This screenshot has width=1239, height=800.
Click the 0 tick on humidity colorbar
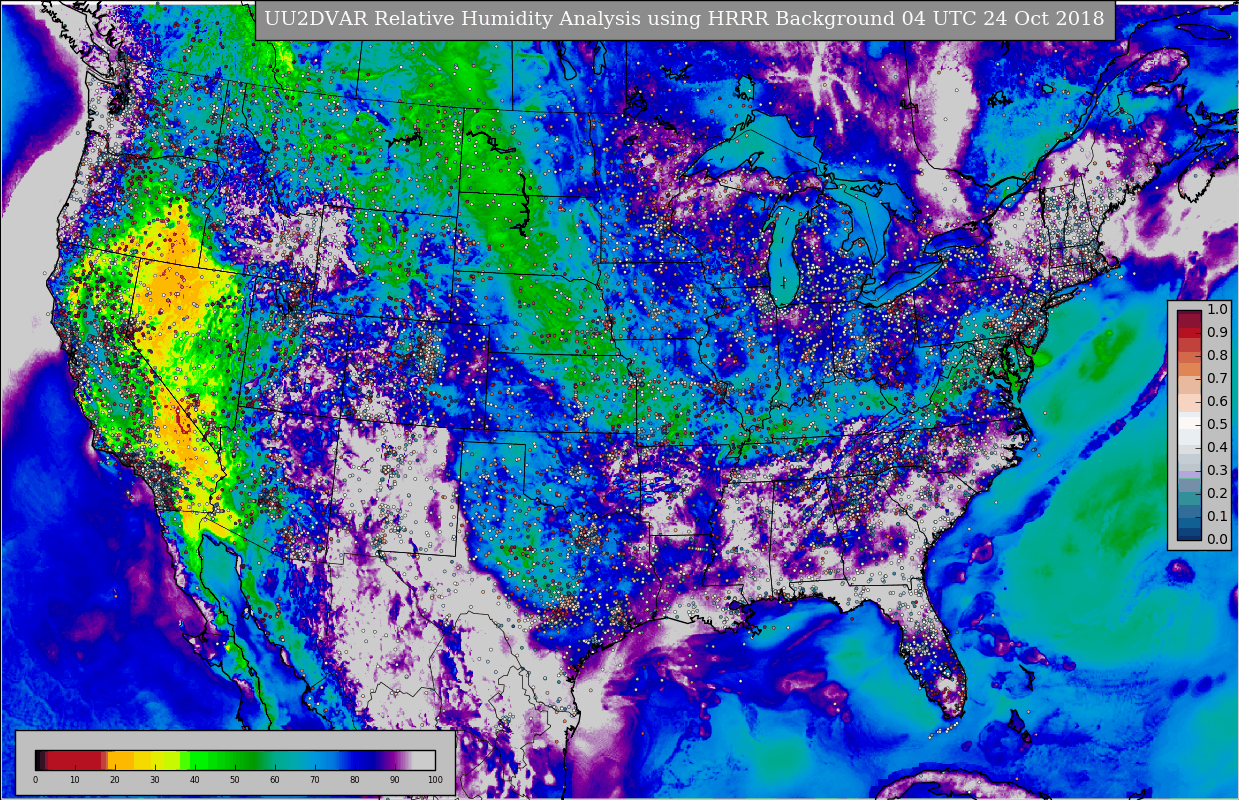(35, 779)
